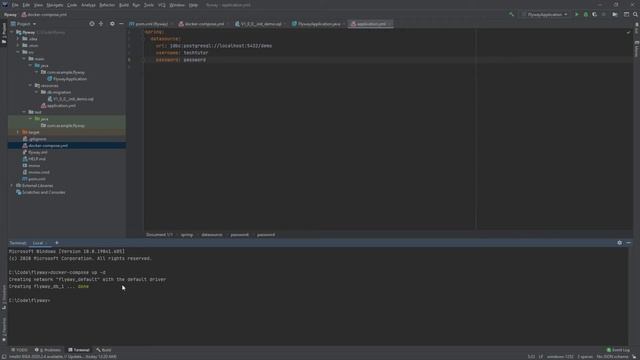Click the datasource breadcrumb below the editor
The width and height of the screenshot is (640, 360).
click(212, 235)
